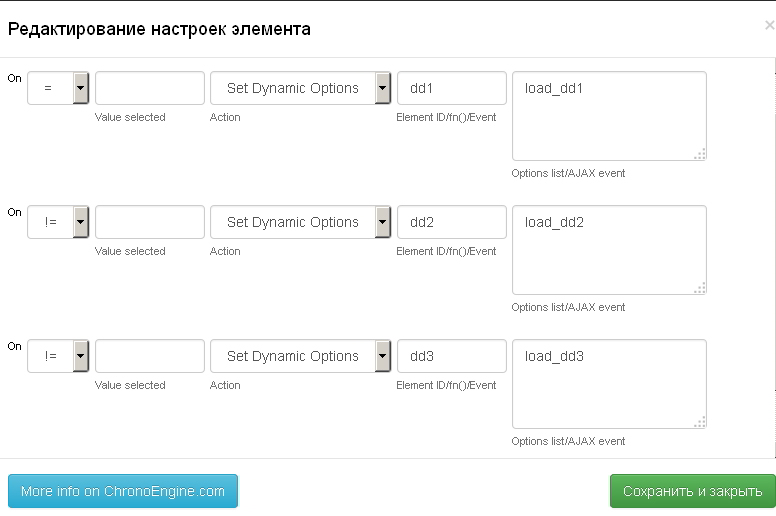Image resolution: width=776 pixels, height=516 pixels.
Task: Focus the dd1 Element ID field
Action: pyautogui.click(x=452, y=88)
